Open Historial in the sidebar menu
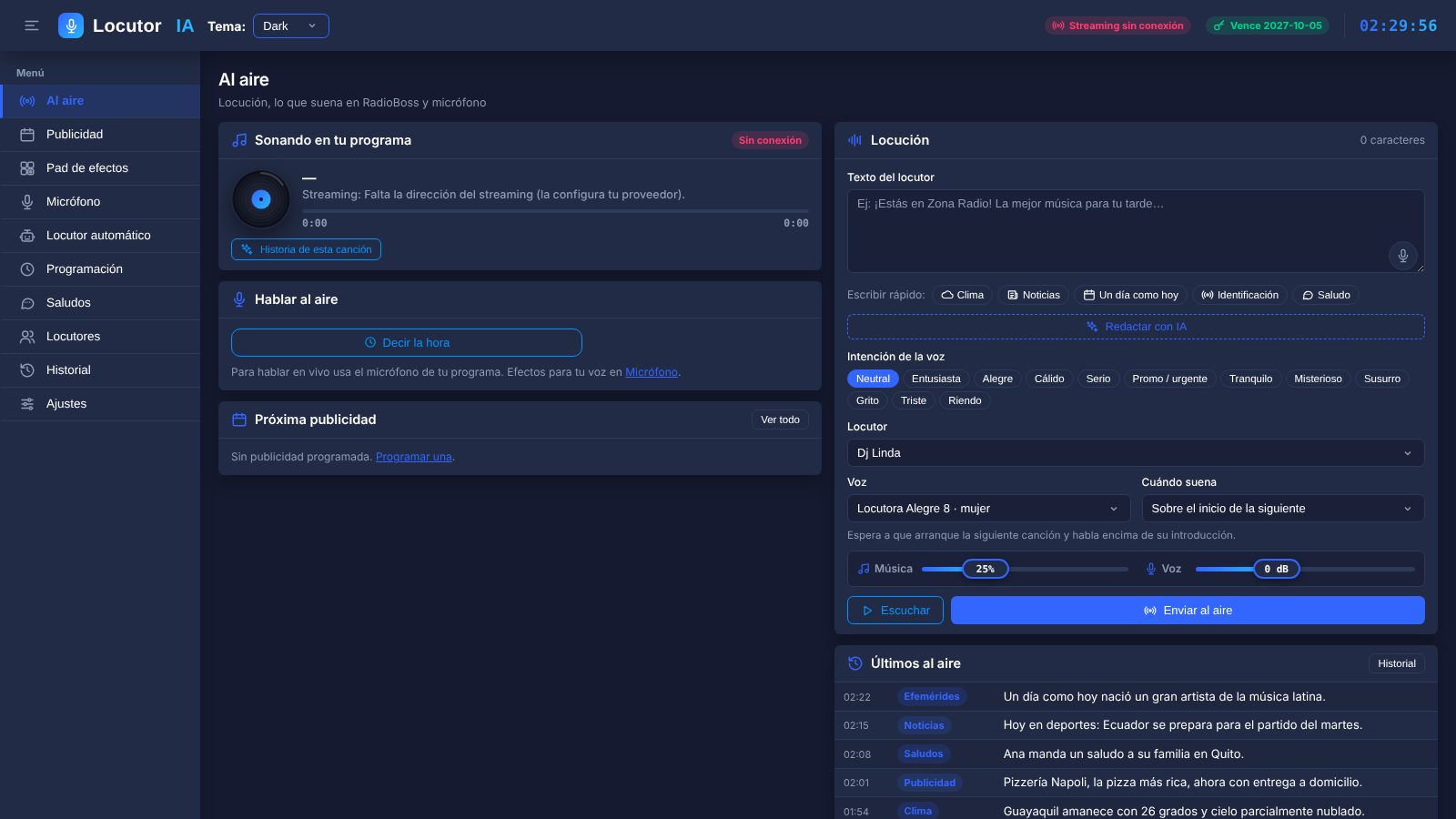 click(x=100, y=370)
